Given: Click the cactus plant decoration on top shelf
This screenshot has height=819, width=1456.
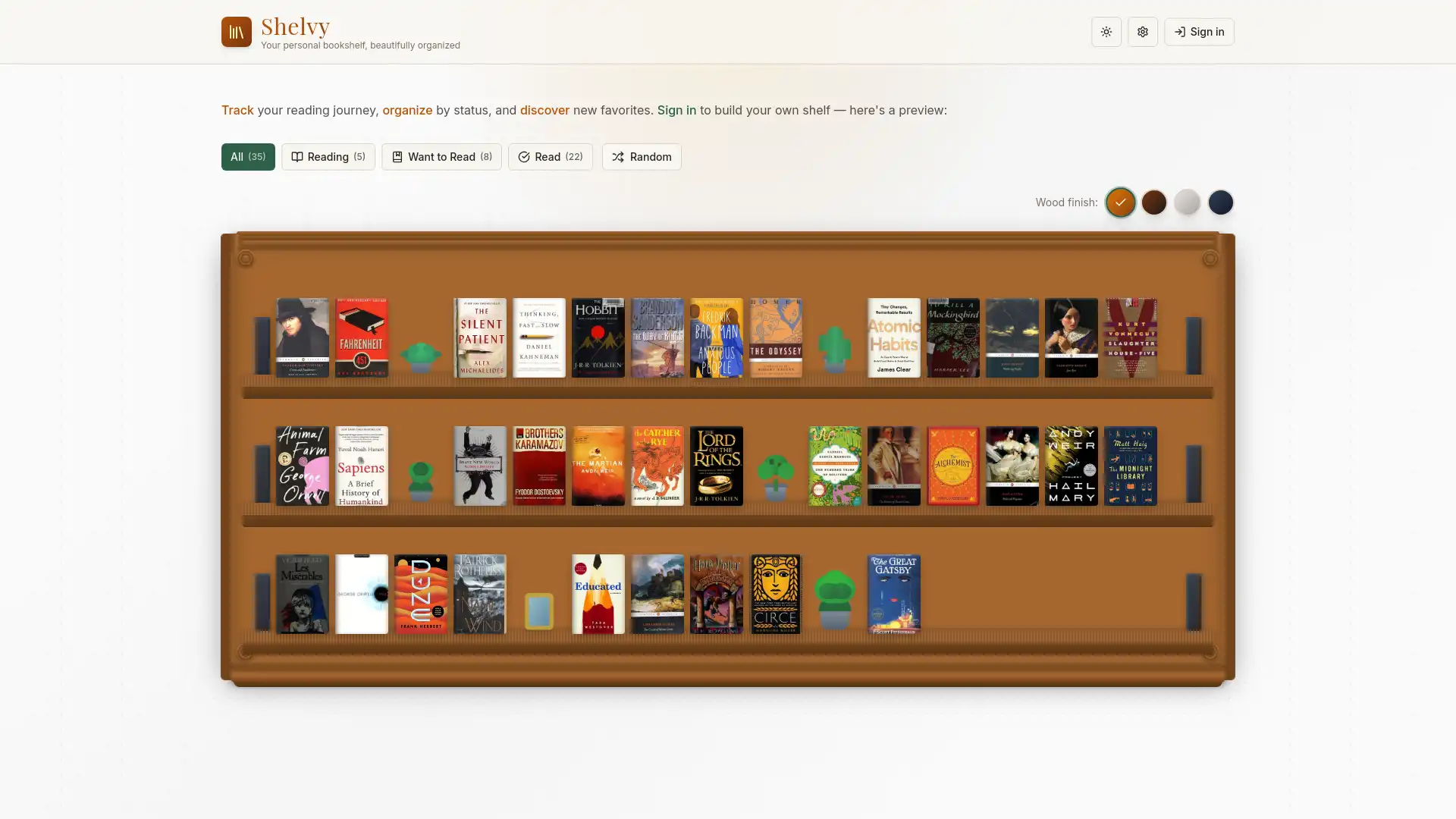Looking at the screenshot, I should pyautogui.click(x=834, y=349).
